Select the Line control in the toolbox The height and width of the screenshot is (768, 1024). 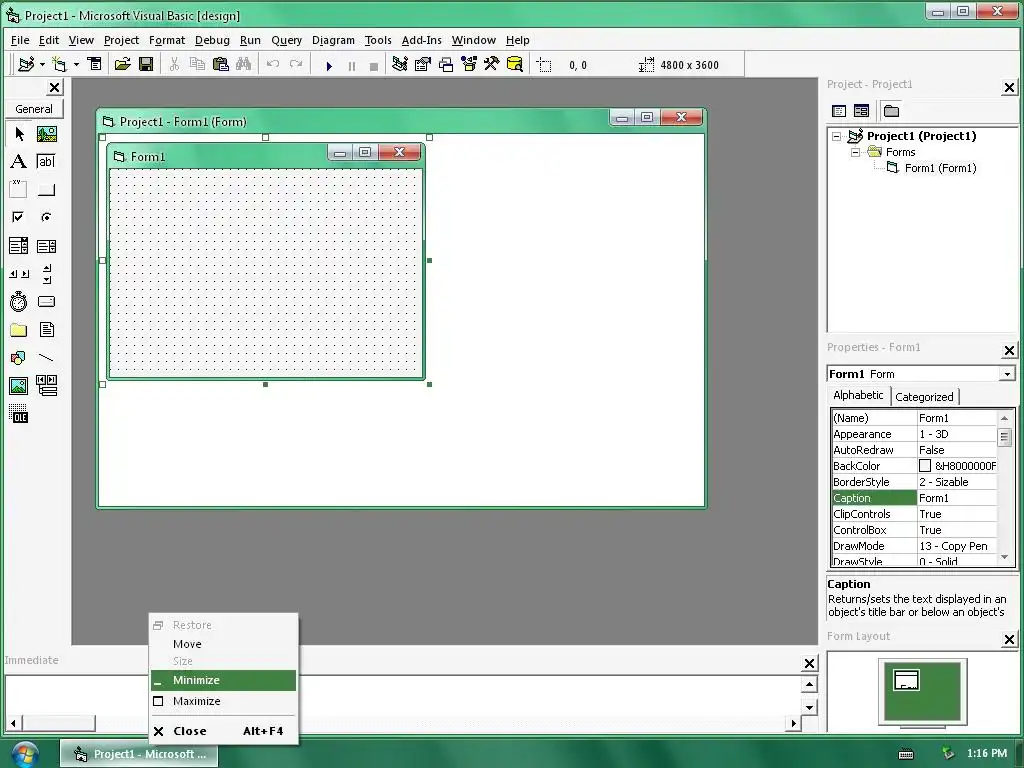(x=46, y=358)
